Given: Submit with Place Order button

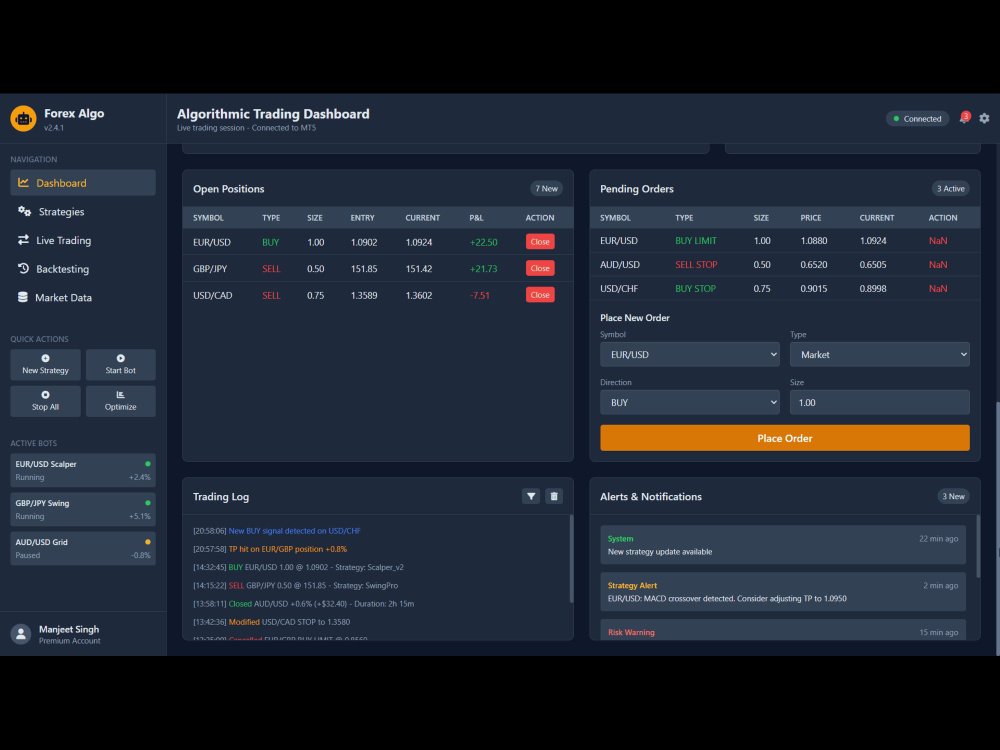Looking at the screenshot, I should point(784,438).
